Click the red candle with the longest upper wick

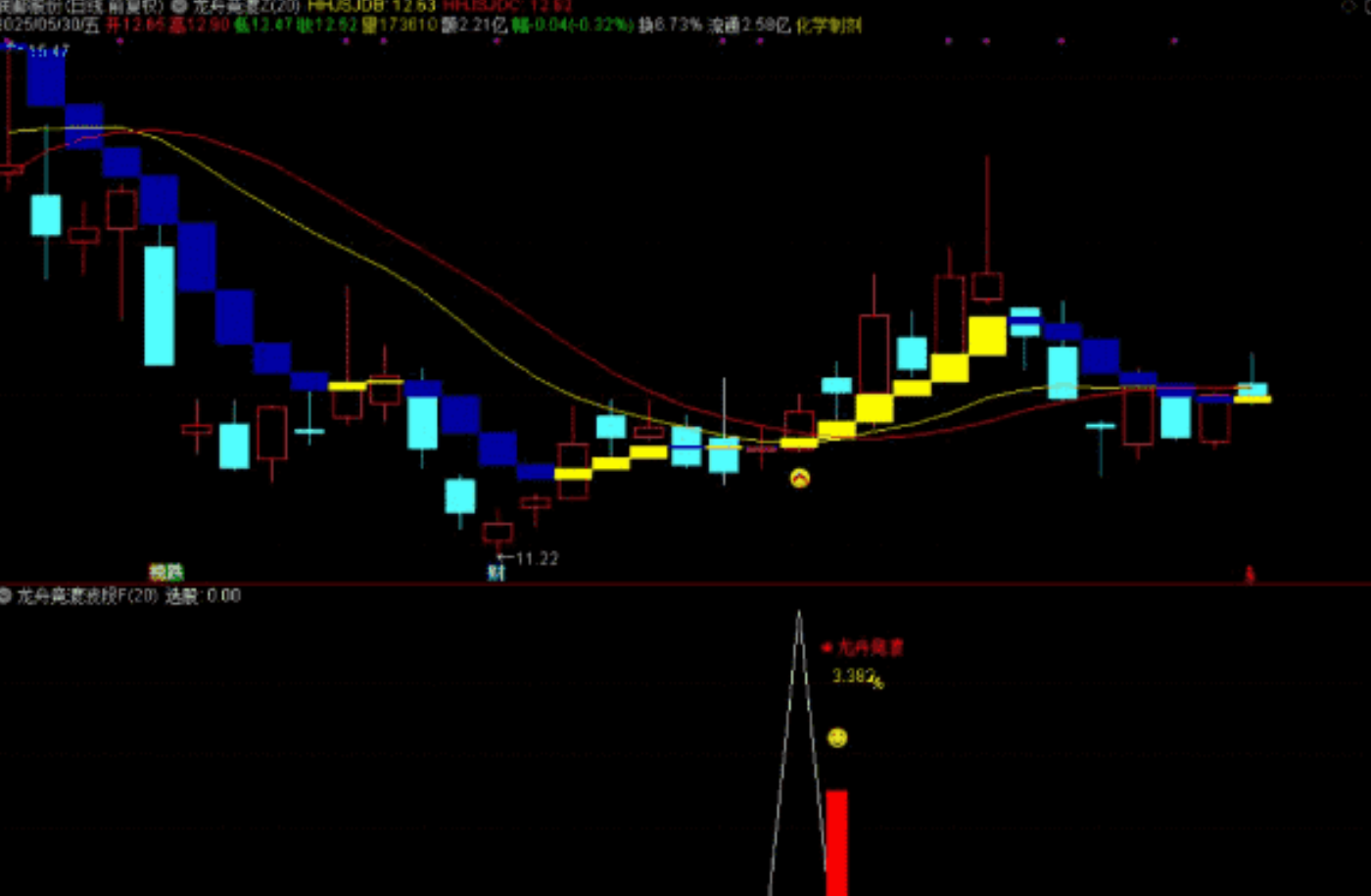987,286
